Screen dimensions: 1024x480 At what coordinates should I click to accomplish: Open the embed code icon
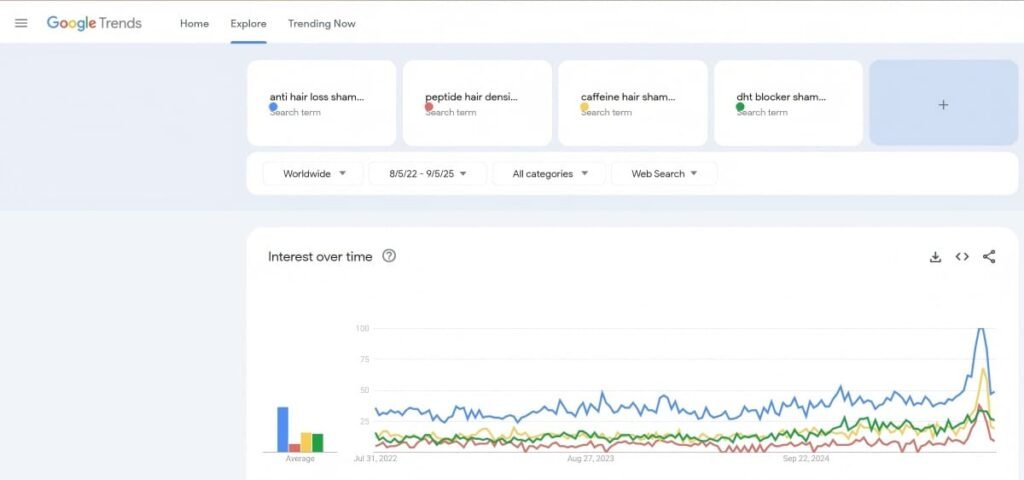[x=962, y=257]
